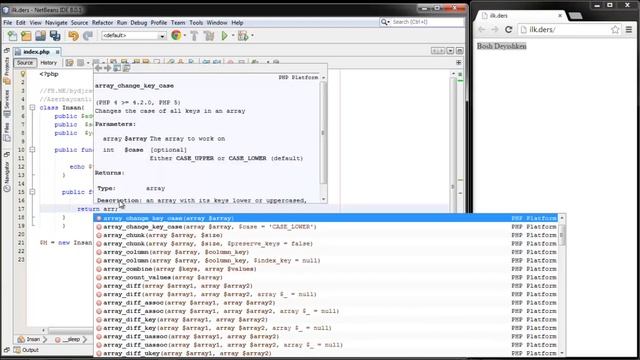Open the Chrome hamburger menu
This screenshot has height=360, width=640.
[x=629, y=29]
